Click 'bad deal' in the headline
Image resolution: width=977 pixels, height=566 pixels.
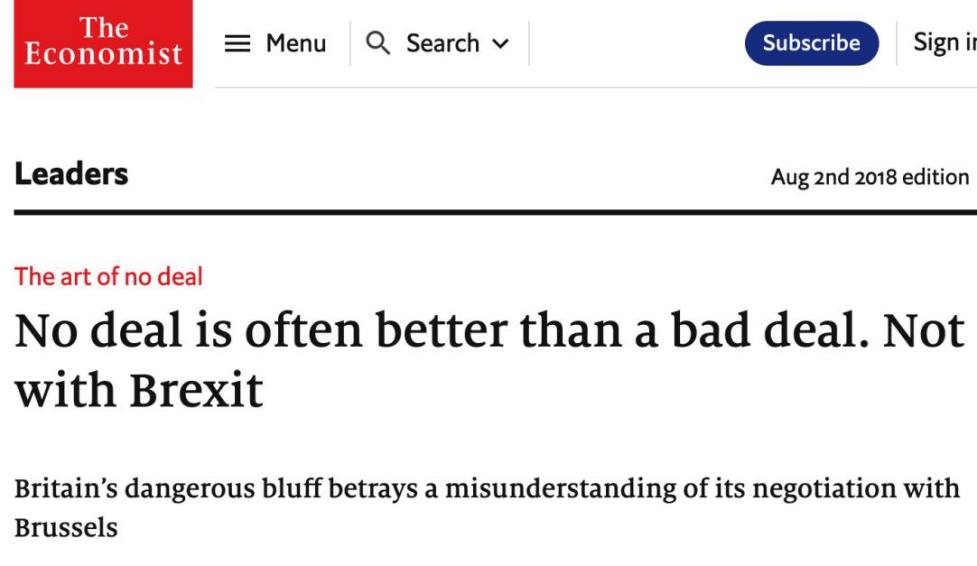(x=747, y=332)
